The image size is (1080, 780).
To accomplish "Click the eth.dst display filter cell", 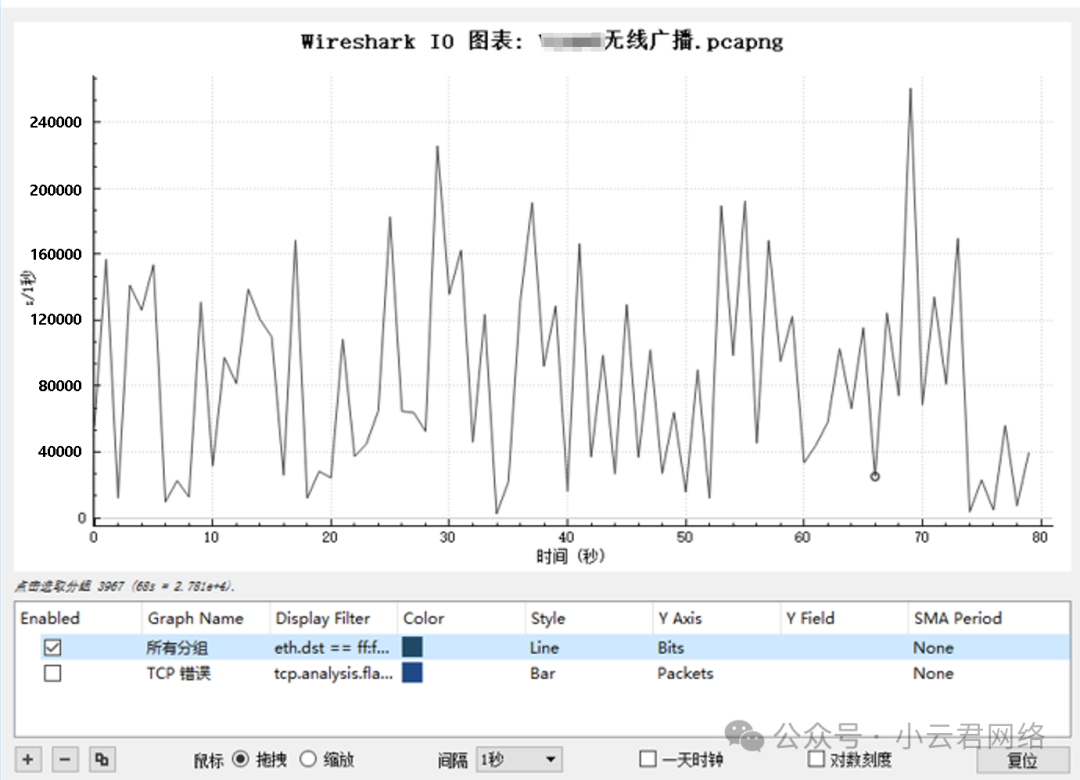I will coord(331,648).
